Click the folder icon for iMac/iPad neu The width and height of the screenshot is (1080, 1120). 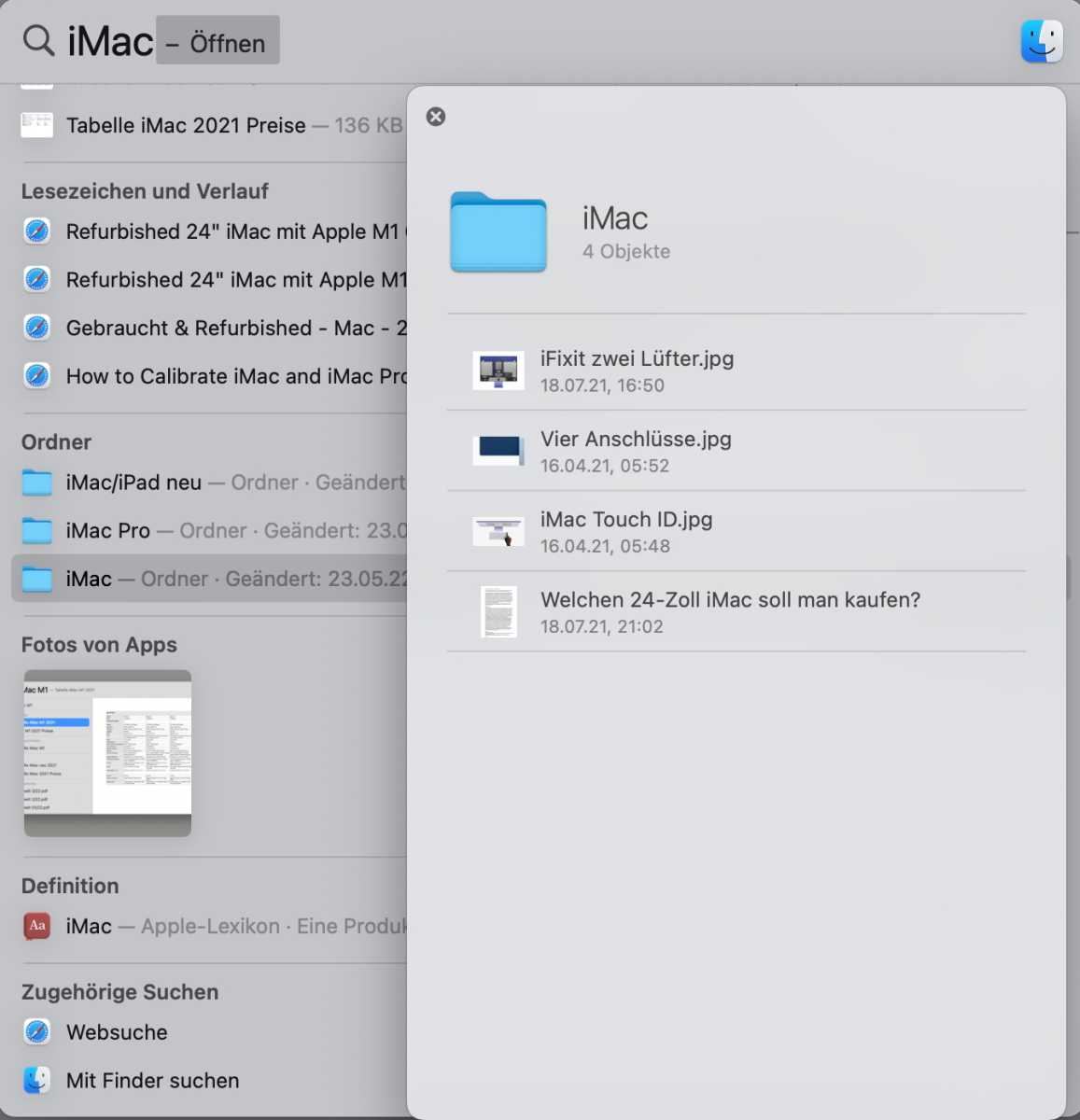[x=37, y=483]
